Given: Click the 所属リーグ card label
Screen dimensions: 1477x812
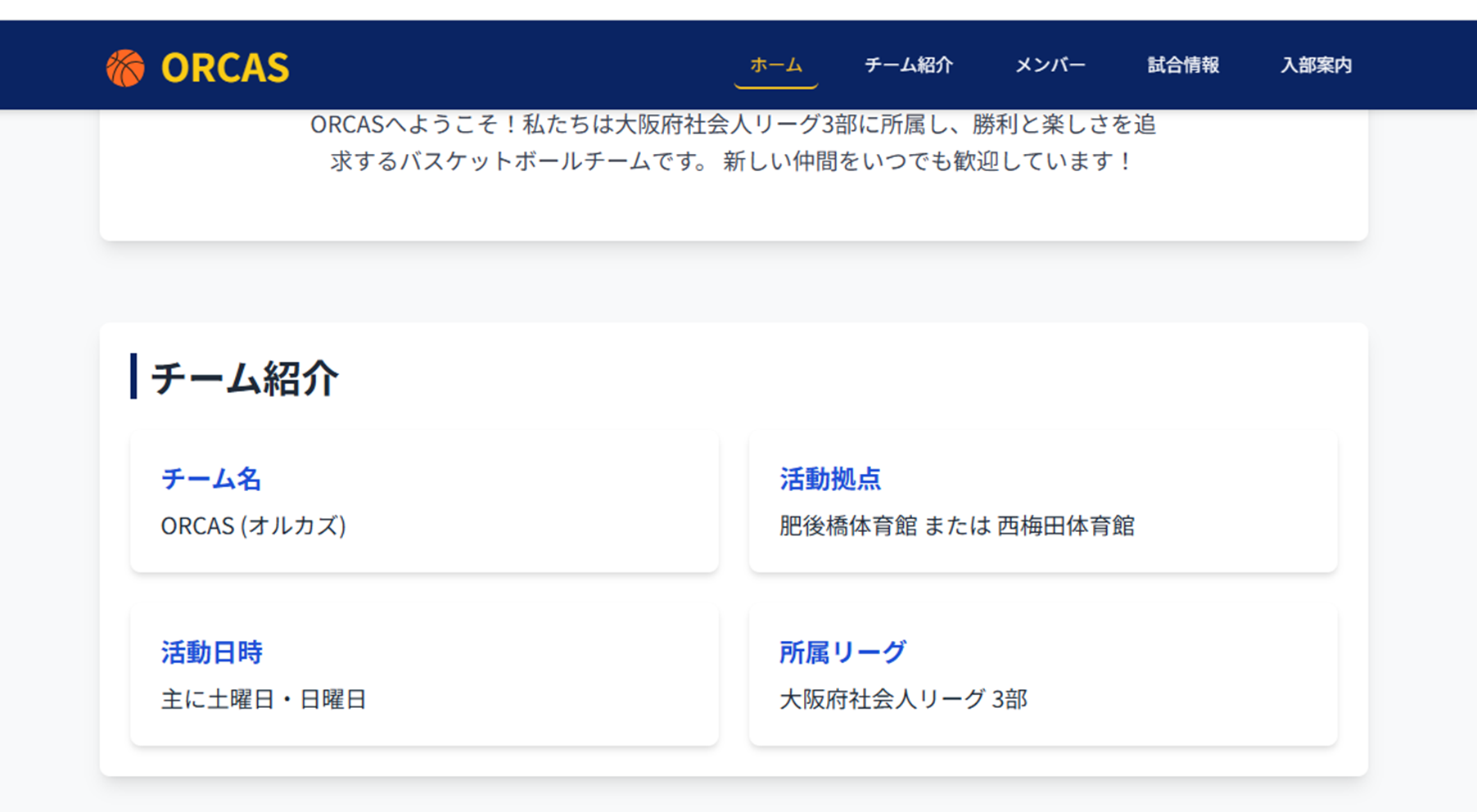Looking at the screenshot, I should [843, 652].
